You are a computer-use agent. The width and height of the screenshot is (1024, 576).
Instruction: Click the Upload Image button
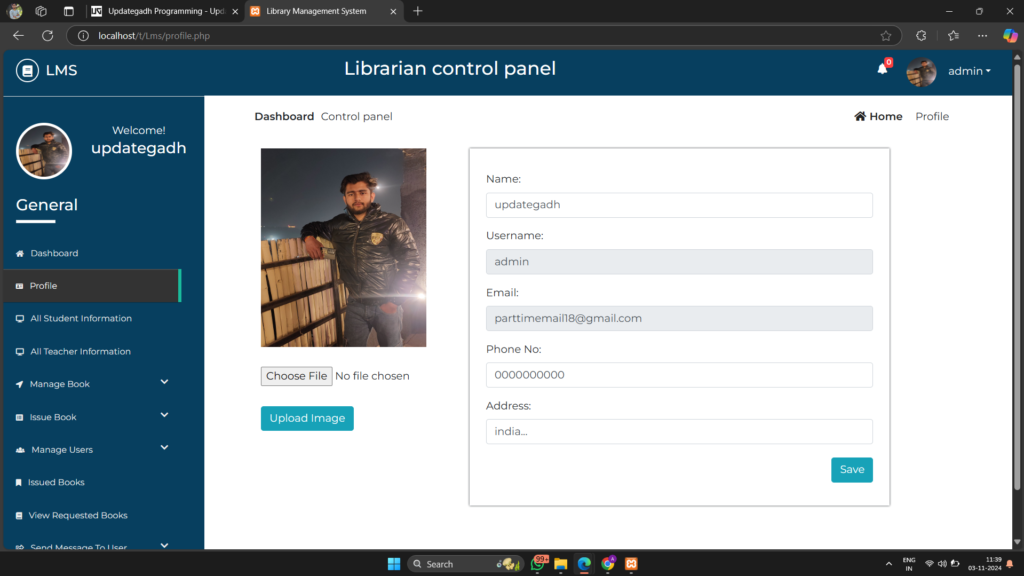tap(307, 419)
